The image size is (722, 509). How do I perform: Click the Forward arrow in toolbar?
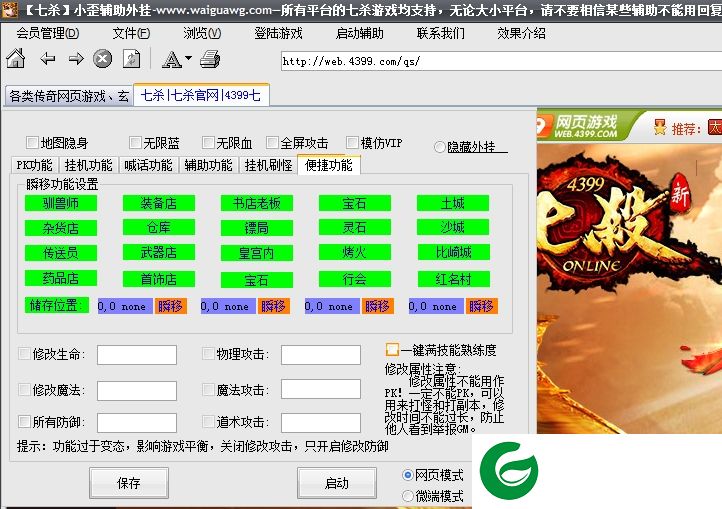(76, 59)
